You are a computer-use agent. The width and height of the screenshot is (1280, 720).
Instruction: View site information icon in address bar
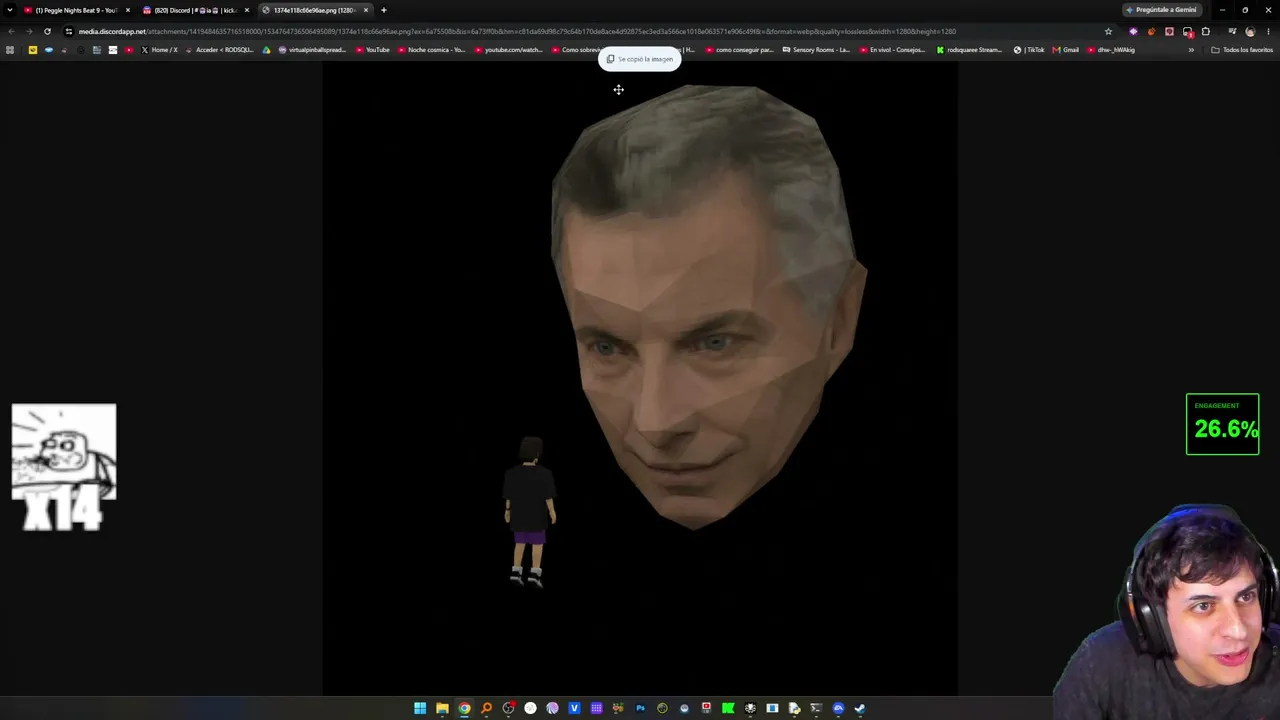coord(69,31)
